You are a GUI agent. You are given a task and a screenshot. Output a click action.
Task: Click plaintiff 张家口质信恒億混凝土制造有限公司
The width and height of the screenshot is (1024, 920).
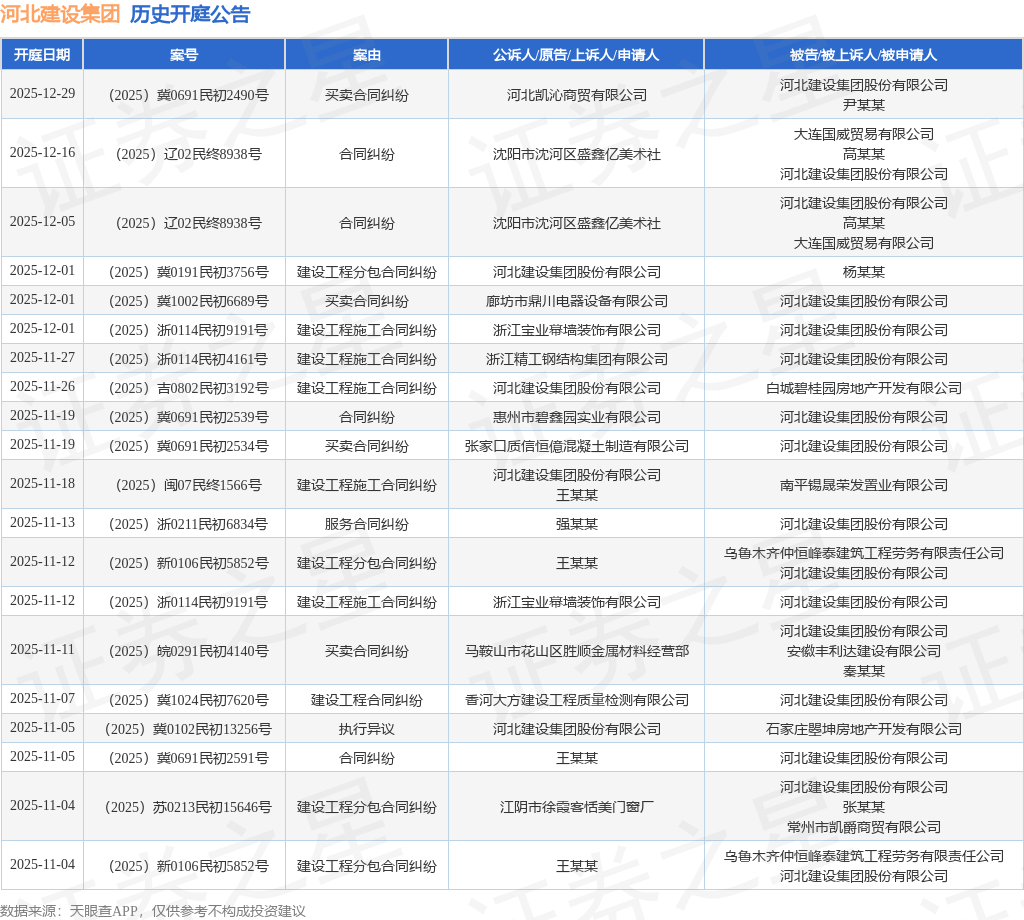(577, 446)
